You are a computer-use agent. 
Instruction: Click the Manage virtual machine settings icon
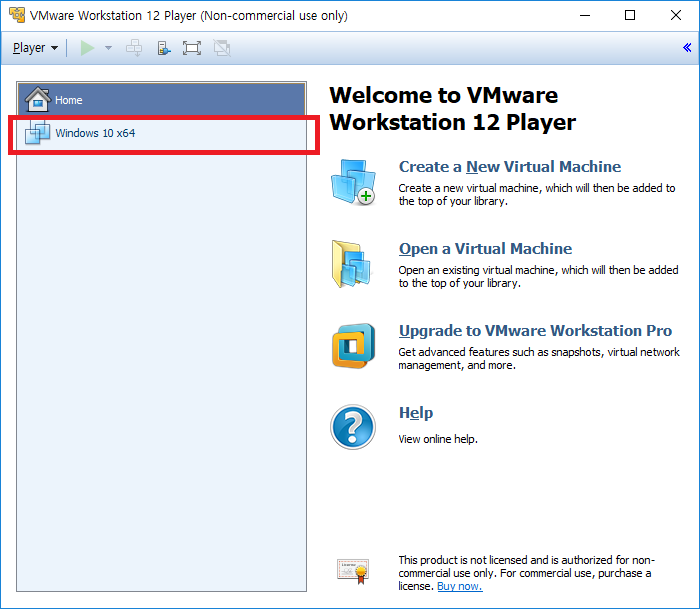tap(164, 48)
